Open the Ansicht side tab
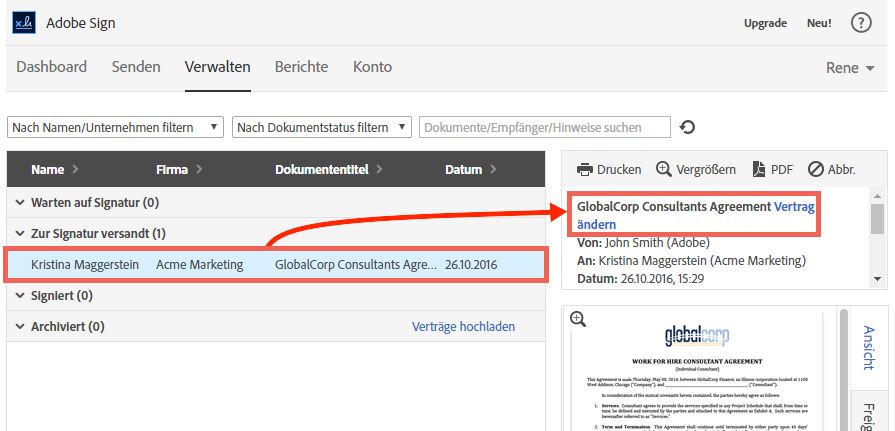This screenshot has width=895, height=431. pyautogui.click(x=868, y=348)
